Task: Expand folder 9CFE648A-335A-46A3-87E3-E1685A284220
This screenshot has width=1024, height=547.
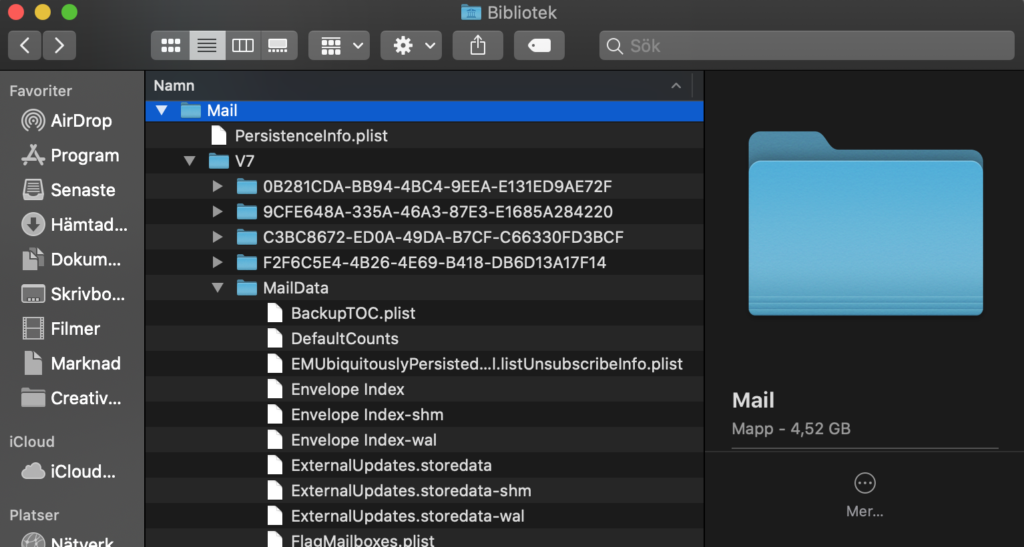Action: (x=217, y=212)
